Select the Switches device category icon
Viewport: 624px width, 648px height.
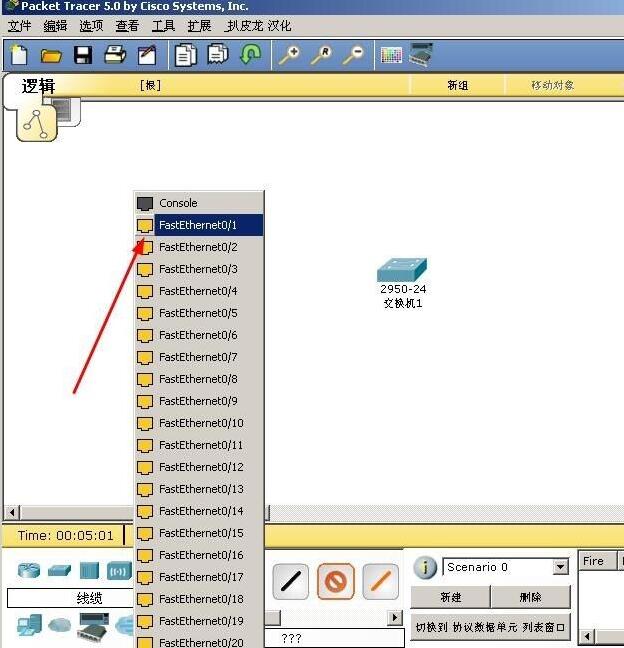[x=60, y=571]
